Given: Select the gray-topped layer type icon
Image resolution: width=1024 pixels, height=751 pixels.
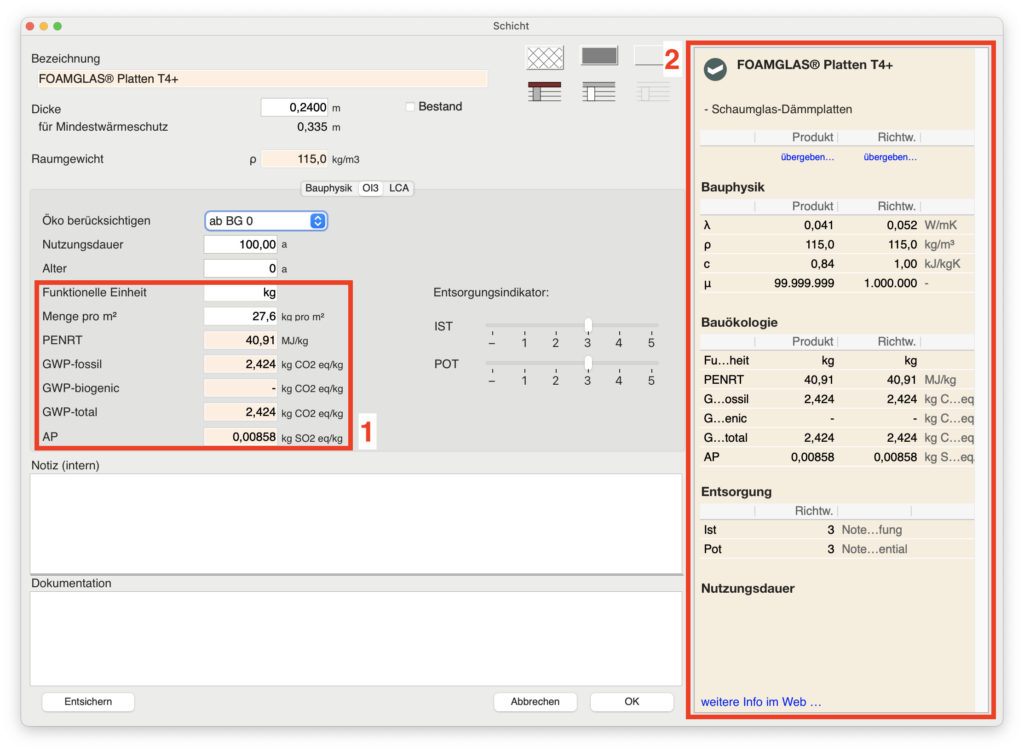Looking at the screenshot, I should [599, 92].
